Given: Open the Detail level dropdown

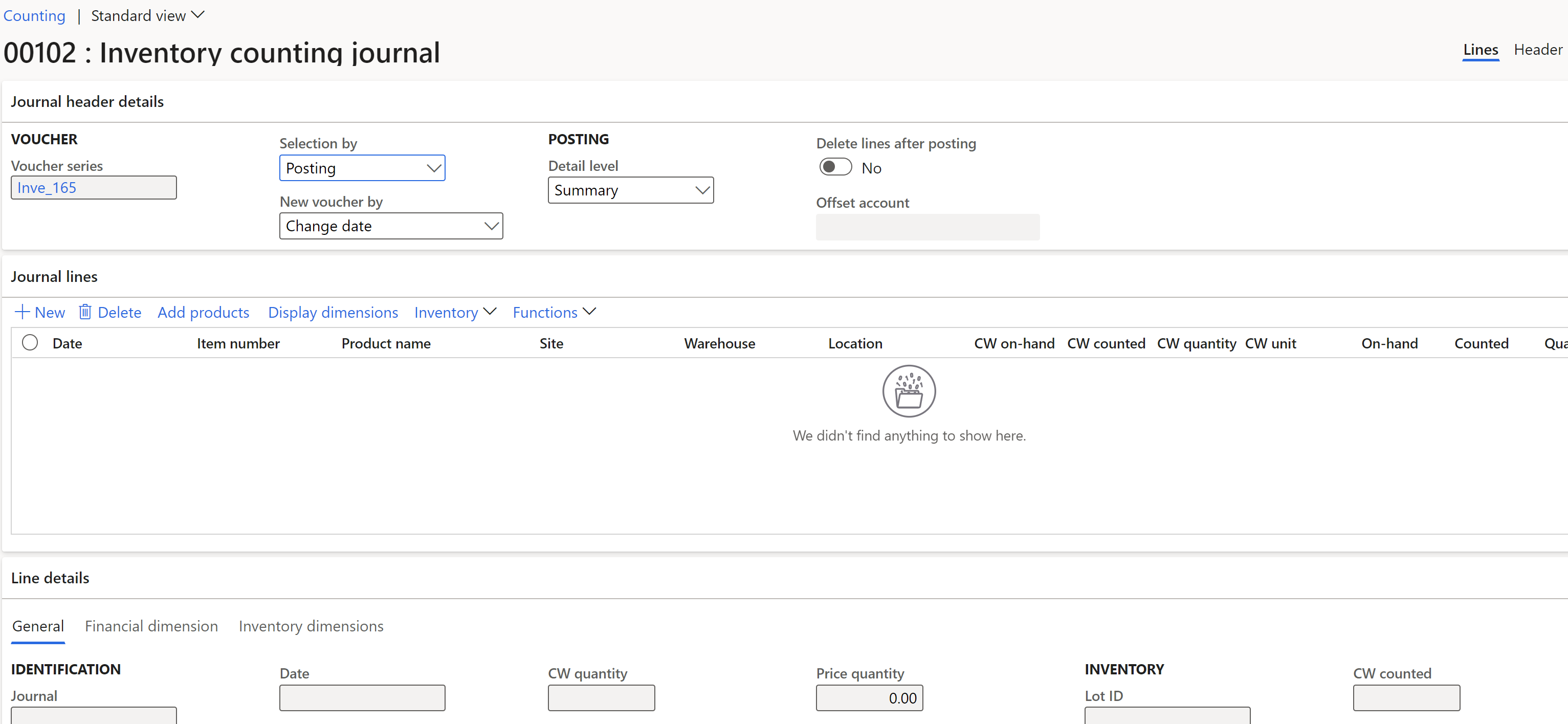Looking at the screenshot, I should (x=631, y=189).
